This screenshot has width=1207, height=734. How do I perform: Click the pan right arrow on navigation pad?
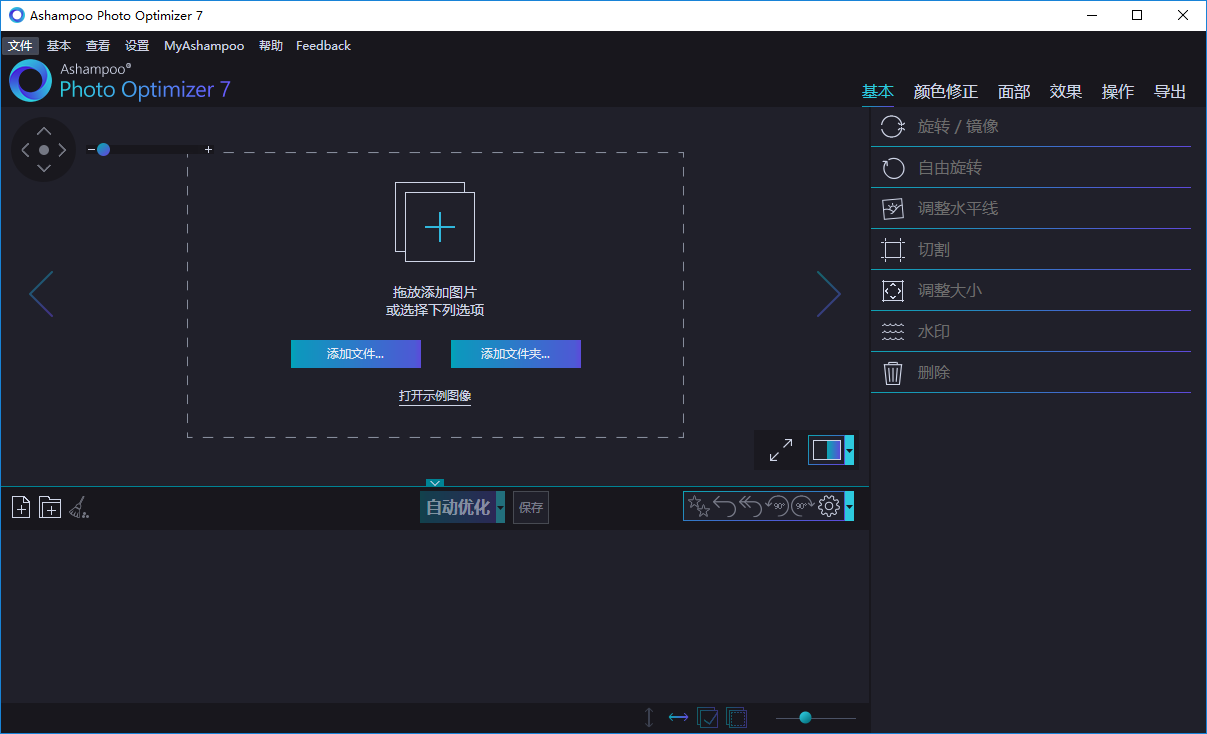click(x=62, y=150)
